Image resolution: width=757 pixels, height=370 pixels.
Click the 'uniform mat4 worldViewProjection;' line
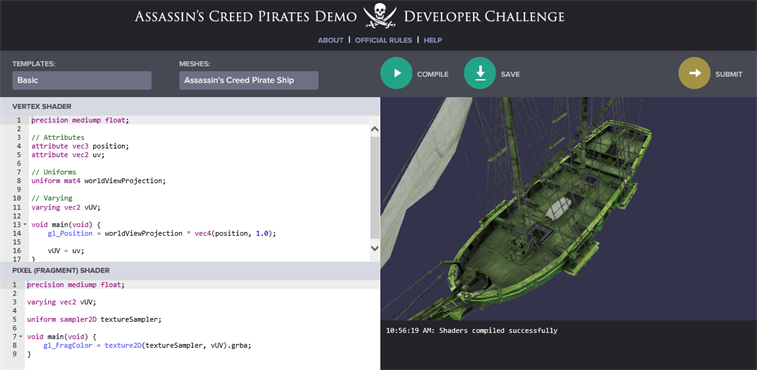tap(98, 181)
